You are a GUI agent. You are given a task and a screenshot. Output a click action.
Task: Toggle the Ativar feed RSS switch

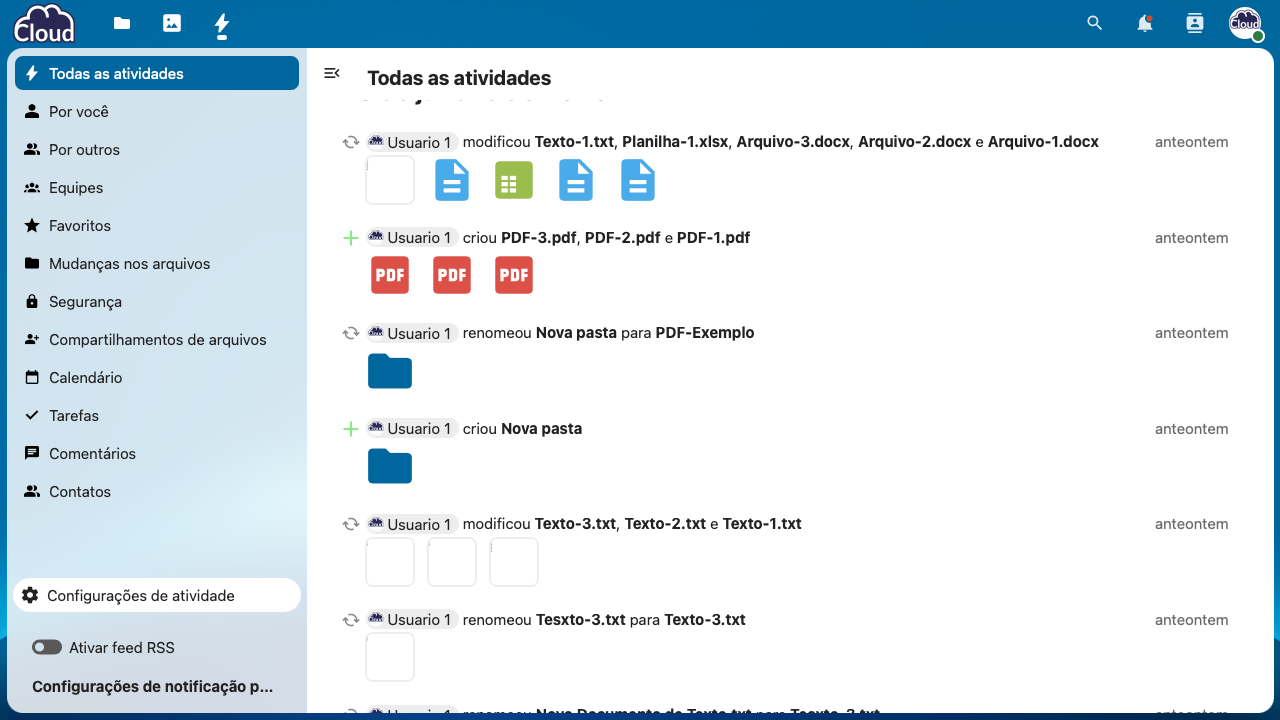[47, 648]
